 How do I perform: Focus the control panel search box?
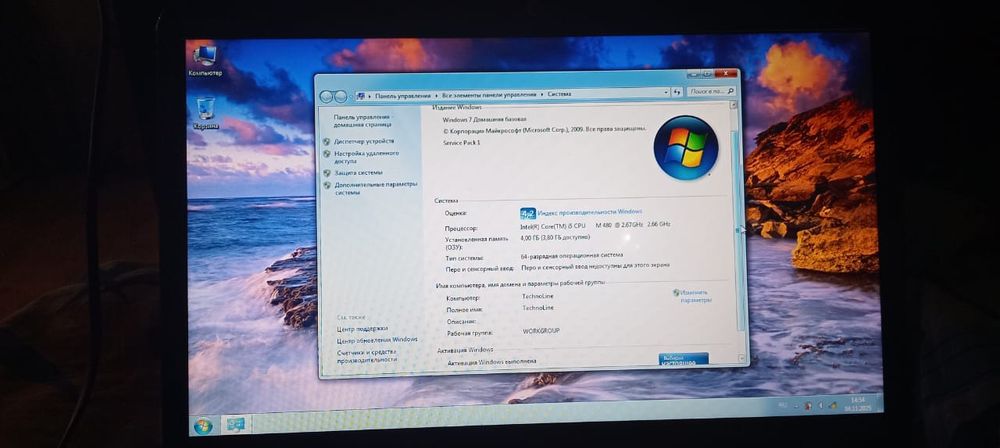click(712, 92)
